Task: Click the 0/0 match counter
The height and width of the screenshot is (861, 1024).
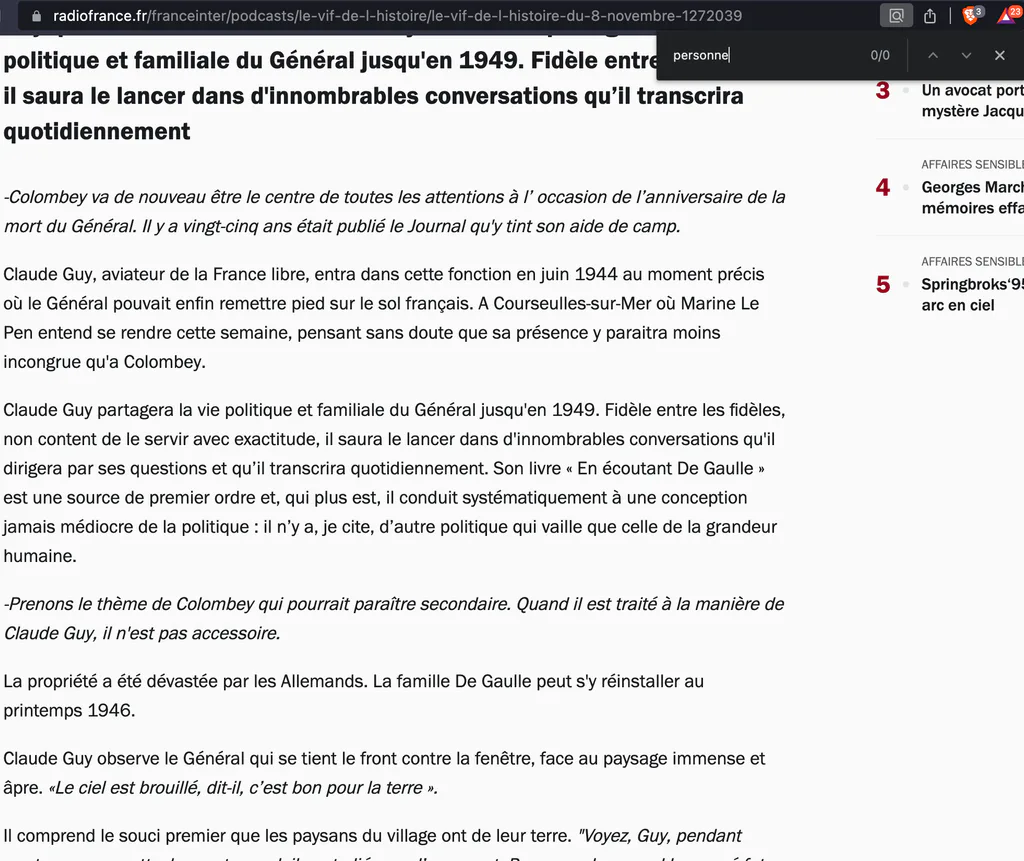Action: pos(880,56)
